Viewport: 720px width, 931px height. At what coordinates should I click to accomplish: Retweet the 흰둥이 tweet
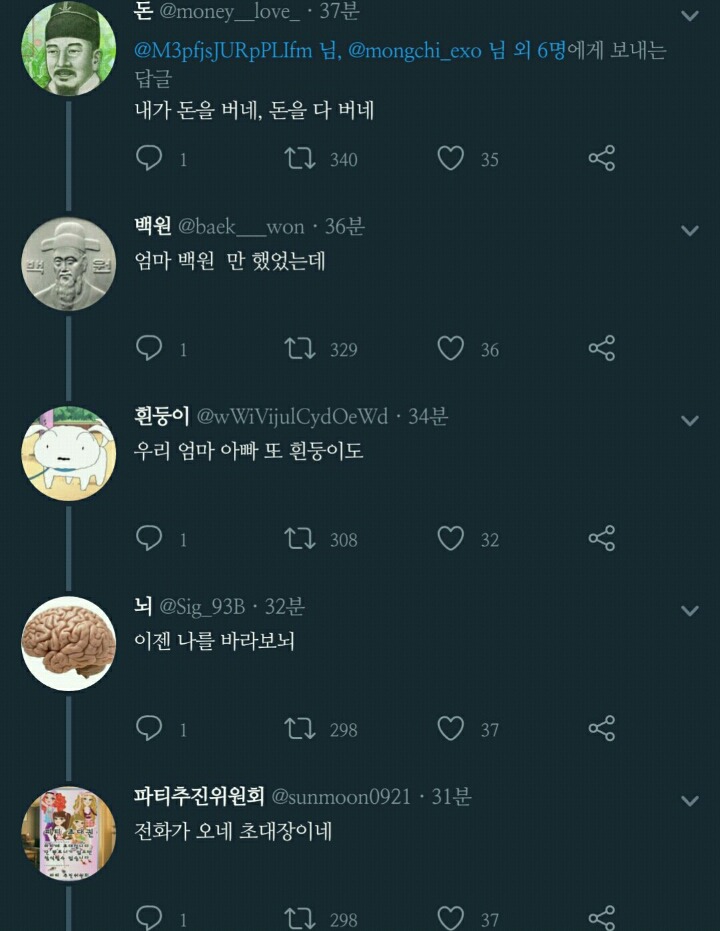tap(301, 538)
